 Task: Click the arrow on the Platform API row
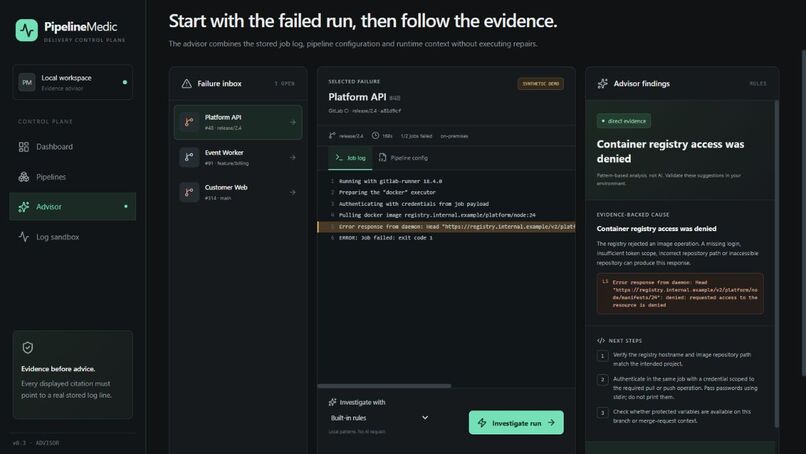pyautogui.click(x=292, y=122)
